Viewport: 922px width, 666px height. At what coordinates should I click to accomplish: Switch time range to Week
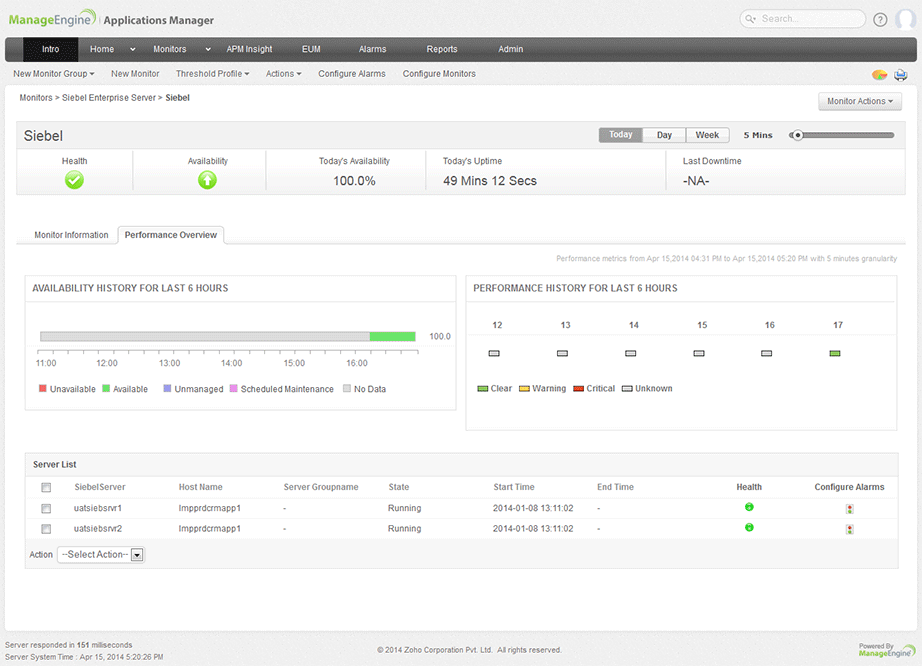pyautogui.click(x=707, y=135)
